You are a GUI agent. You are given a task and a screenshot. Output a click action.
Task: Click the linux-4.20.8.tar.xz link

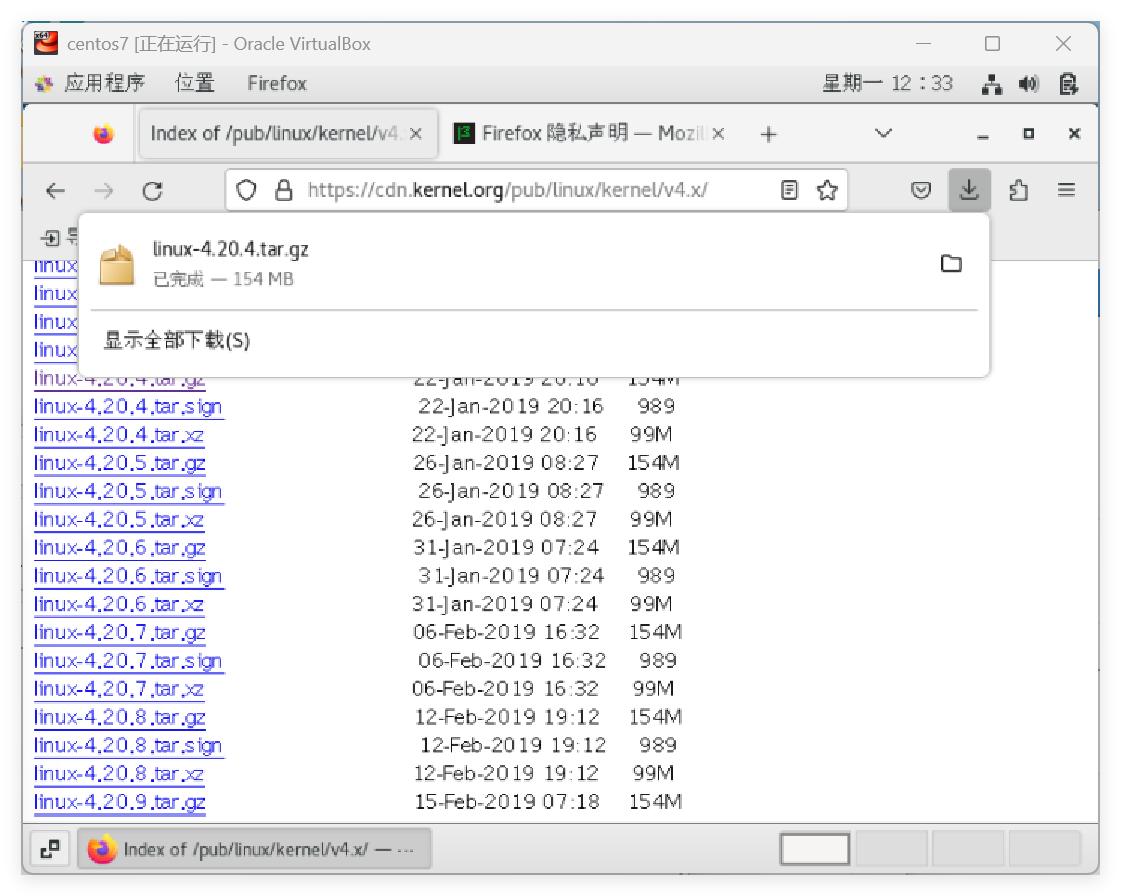coord(118,773)
